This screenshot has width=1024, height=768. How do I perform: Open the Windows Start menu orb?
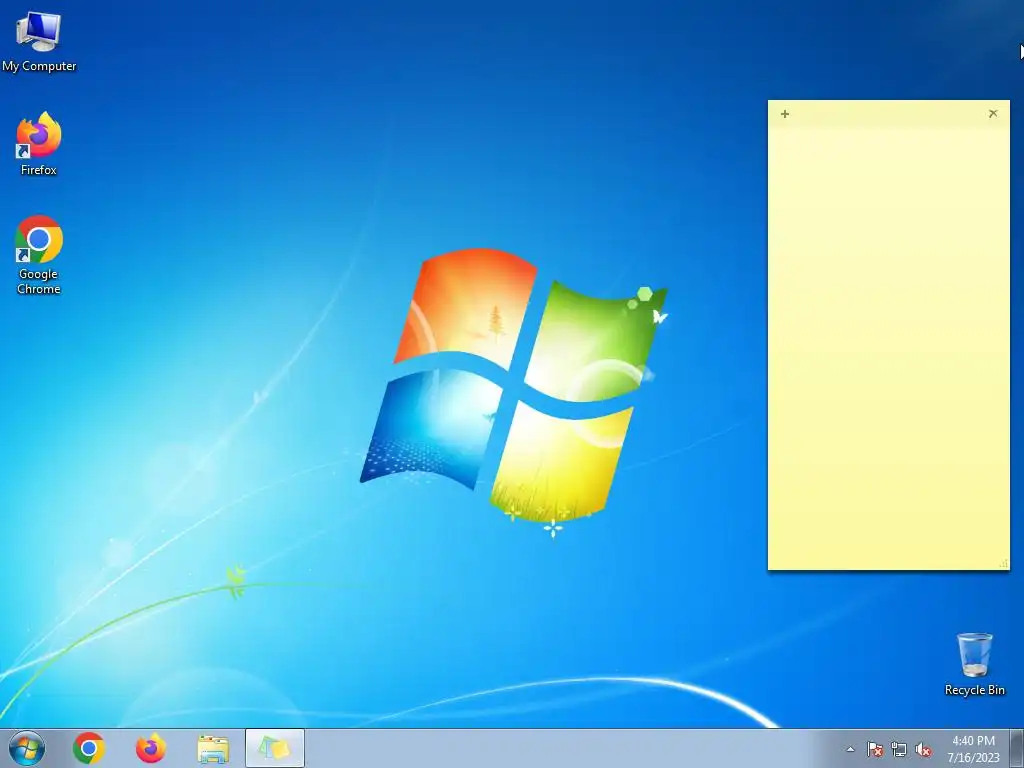tap(27, 748)
